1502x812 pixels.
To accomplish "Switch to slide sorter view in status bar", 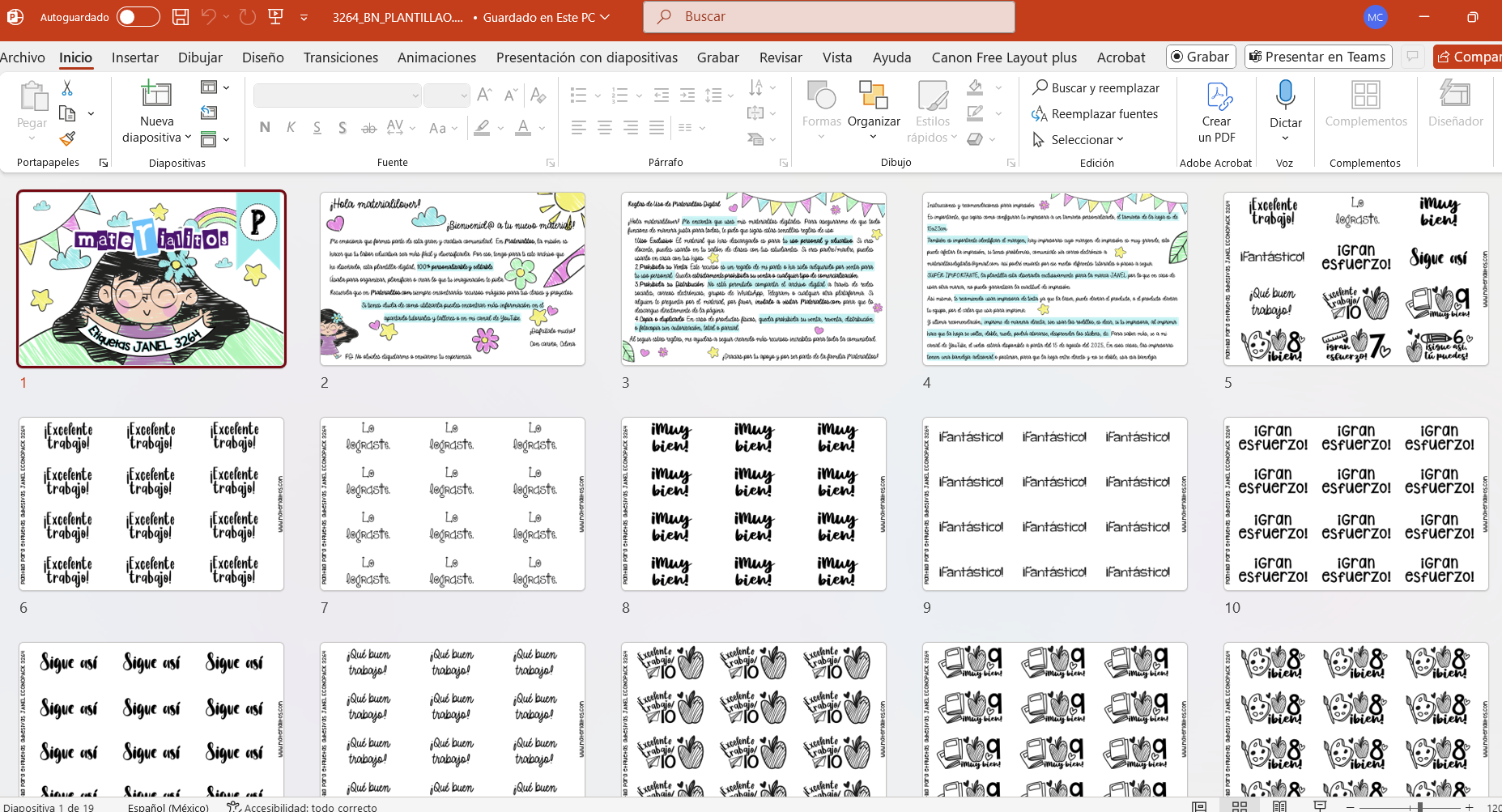I will 1239,806.
